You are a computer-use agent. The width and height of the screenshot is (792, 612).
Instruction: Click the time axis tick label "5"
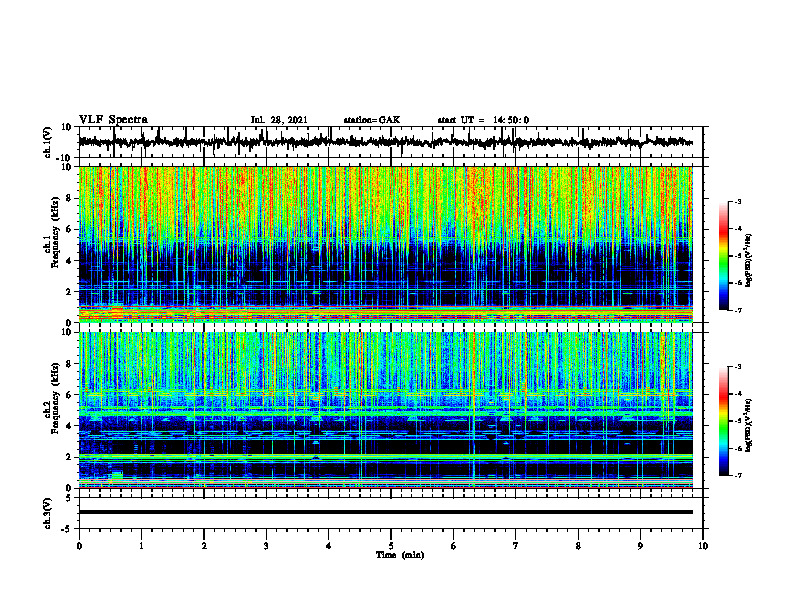(x=391, y=546)
